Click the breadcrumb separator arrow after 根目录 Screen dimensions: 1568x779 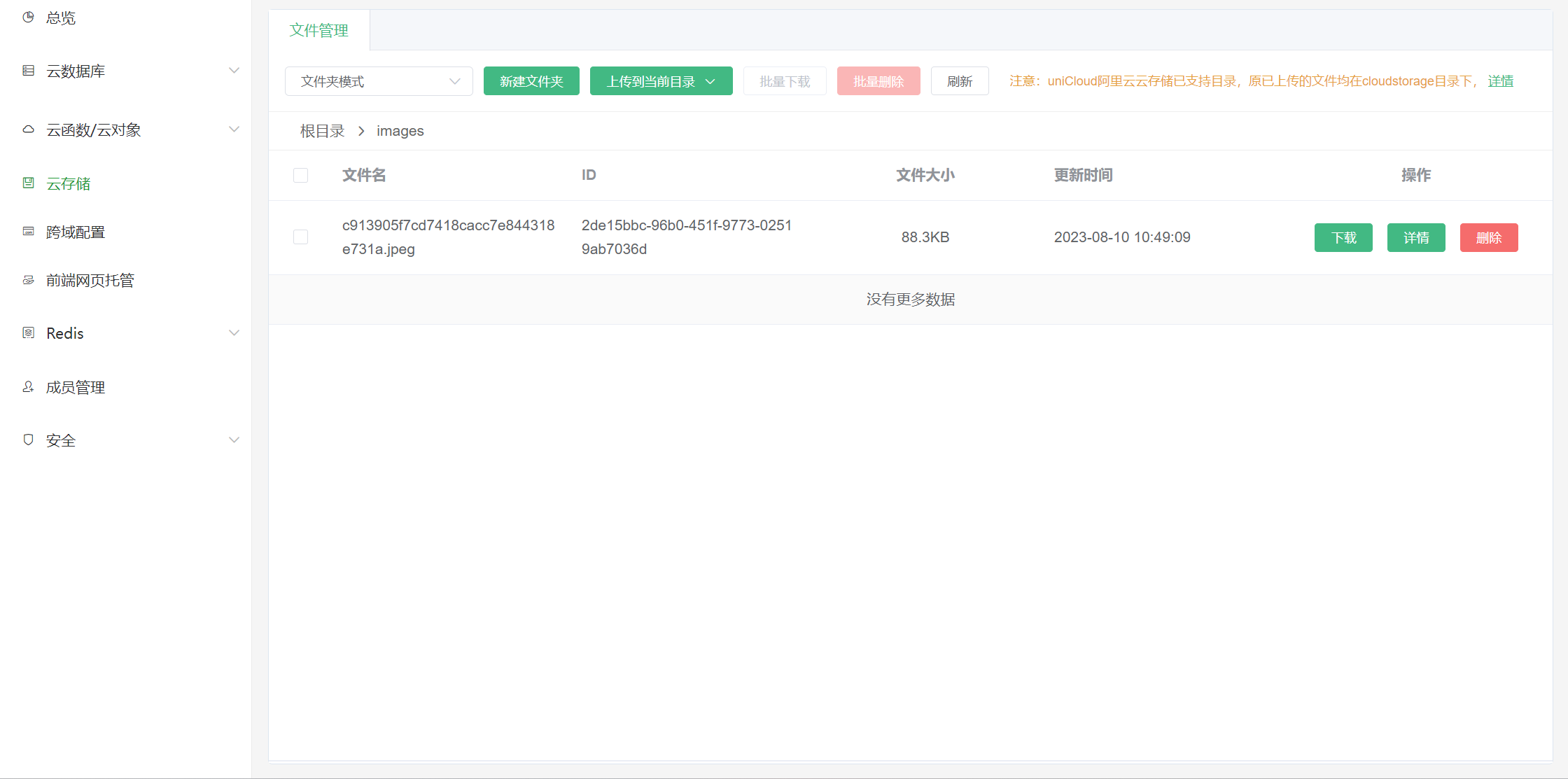361,131
